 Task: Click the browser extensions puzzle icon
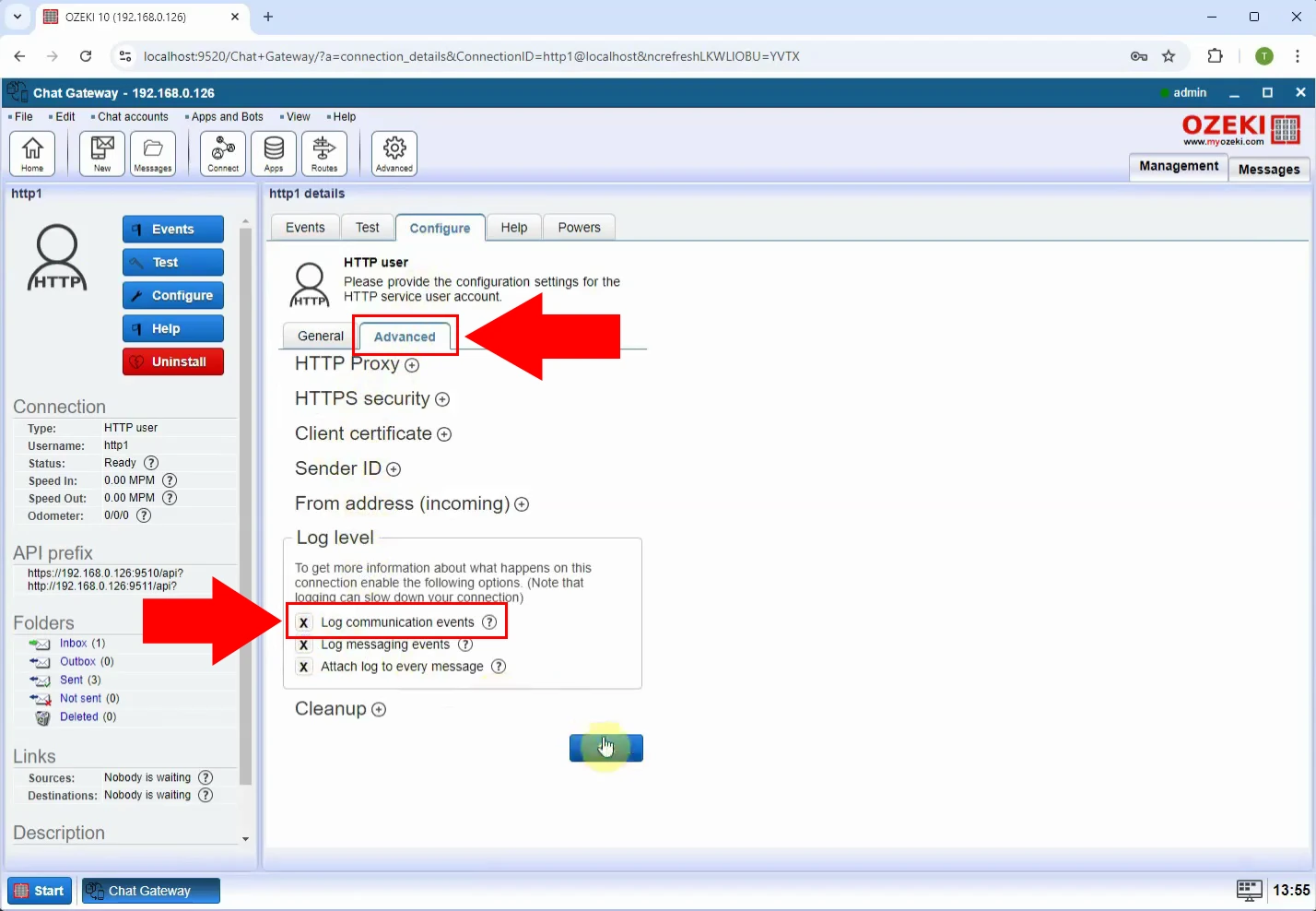point(1215,56)
